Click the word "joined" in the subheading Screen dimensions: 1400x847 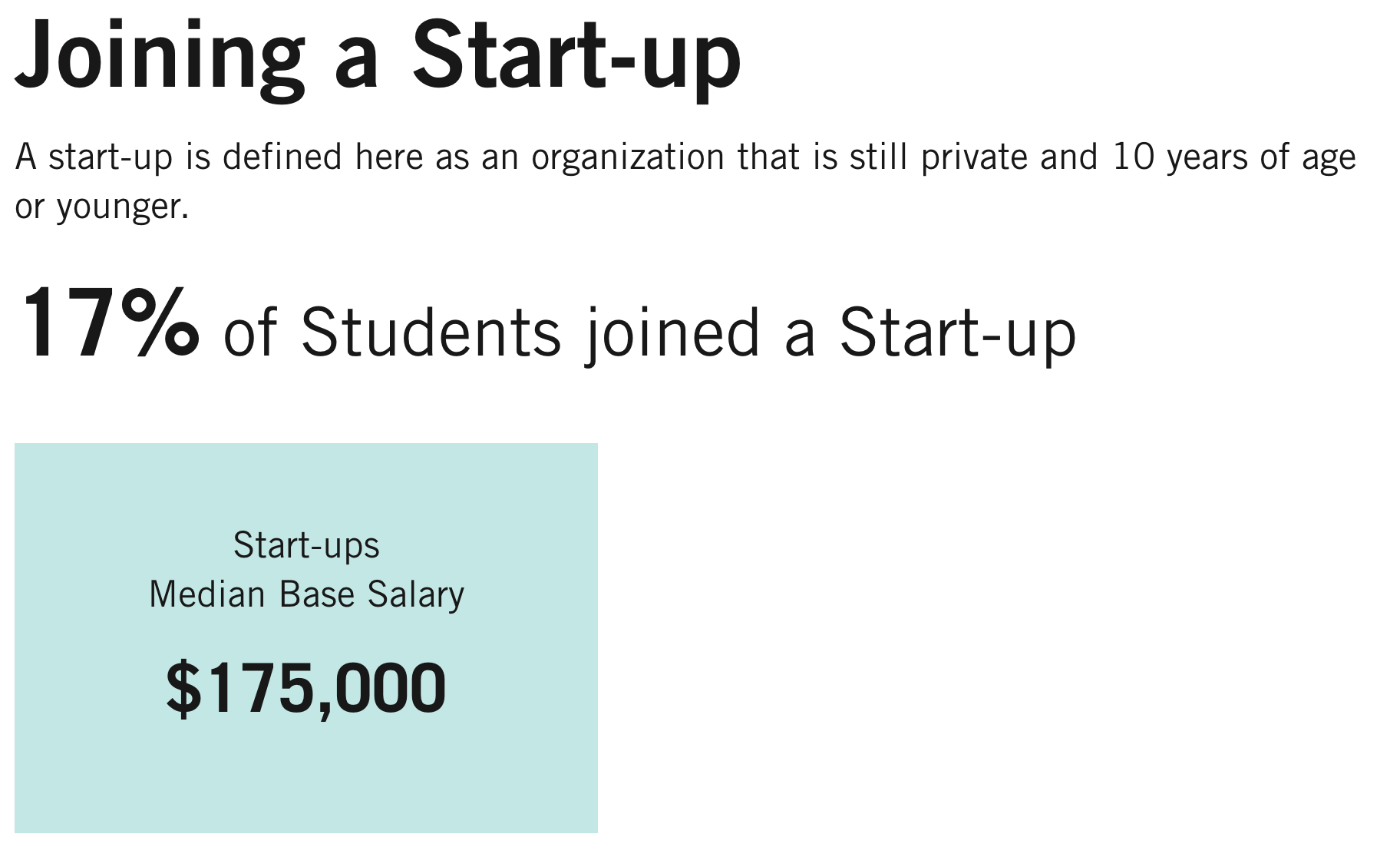[674, 333]
